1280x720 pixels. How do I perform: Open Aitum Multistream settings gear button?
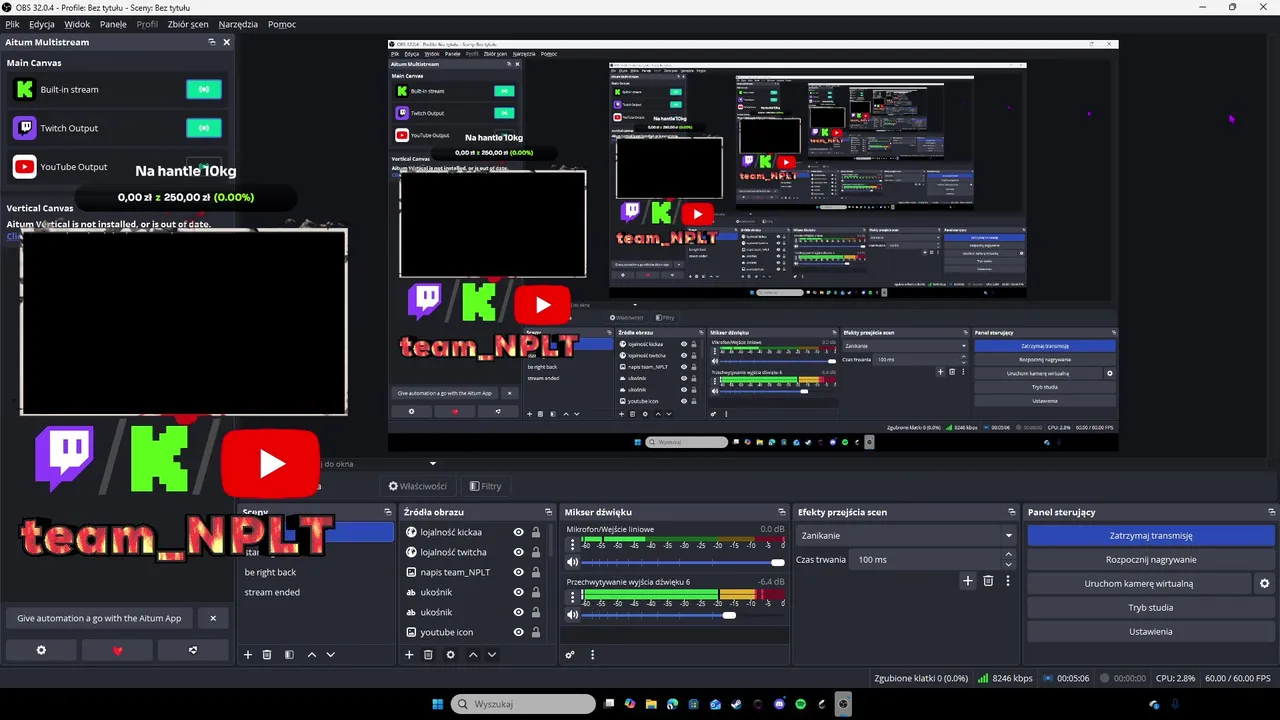[x=41, y=650]
